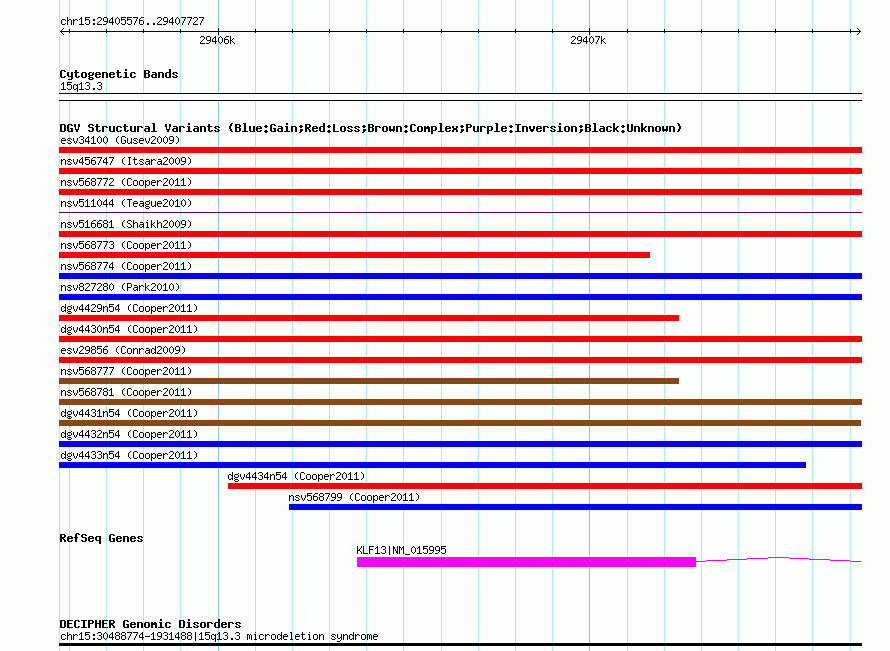Click the 15q13.3 band label

tap(81, 86)
